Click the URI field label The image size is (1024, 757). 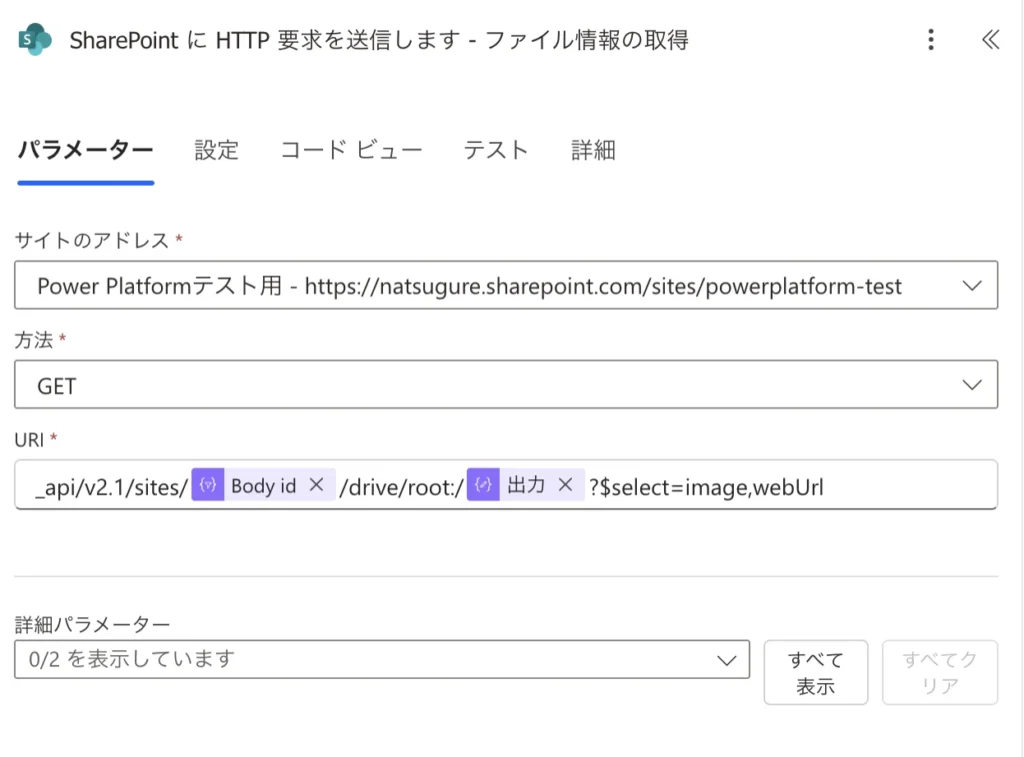pos(29,440)
